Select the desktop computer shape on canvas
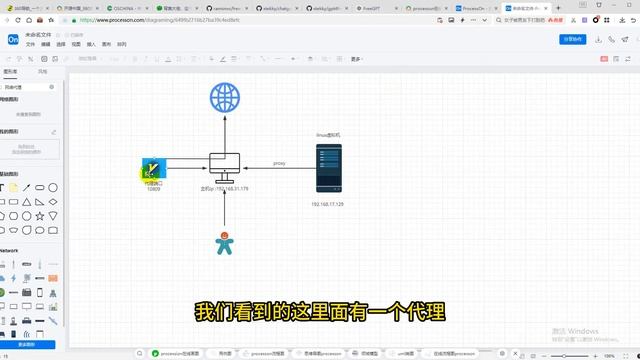Screen dimensions: 640x360 pyautogui.click(x=224, y=168)
